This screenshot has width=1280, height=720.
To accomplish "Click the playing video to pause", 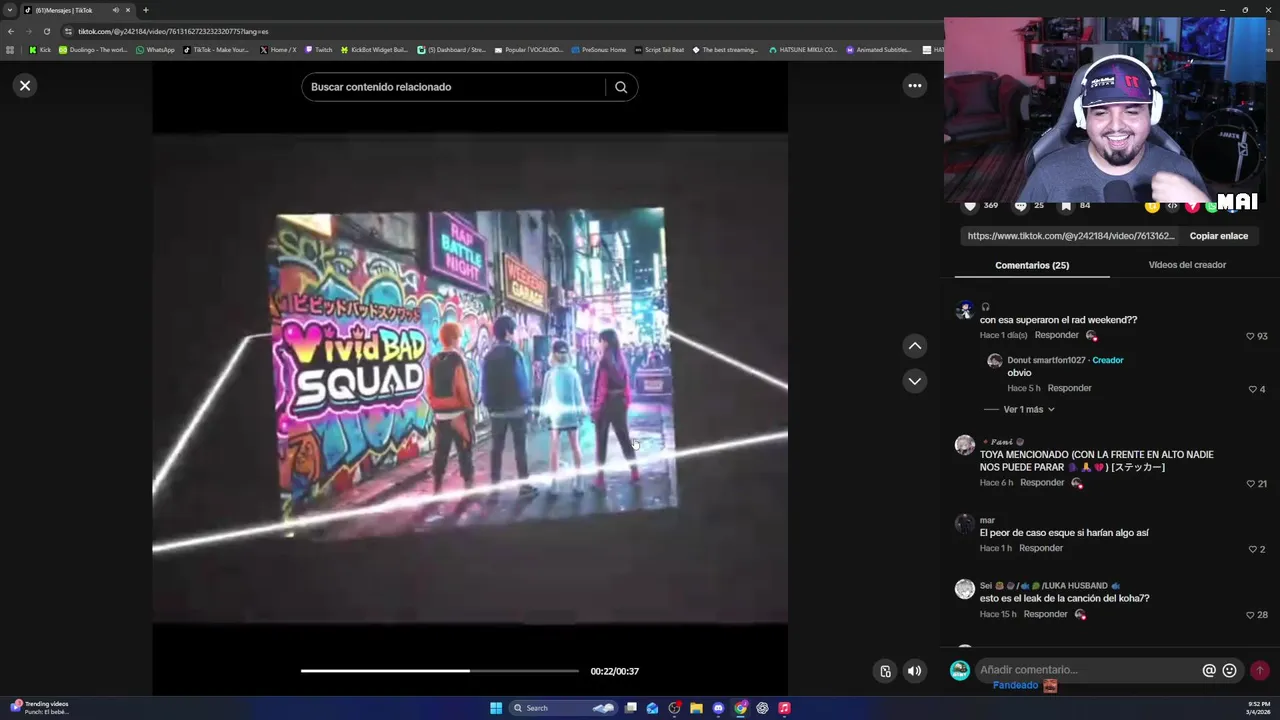I will click(470, 378).
